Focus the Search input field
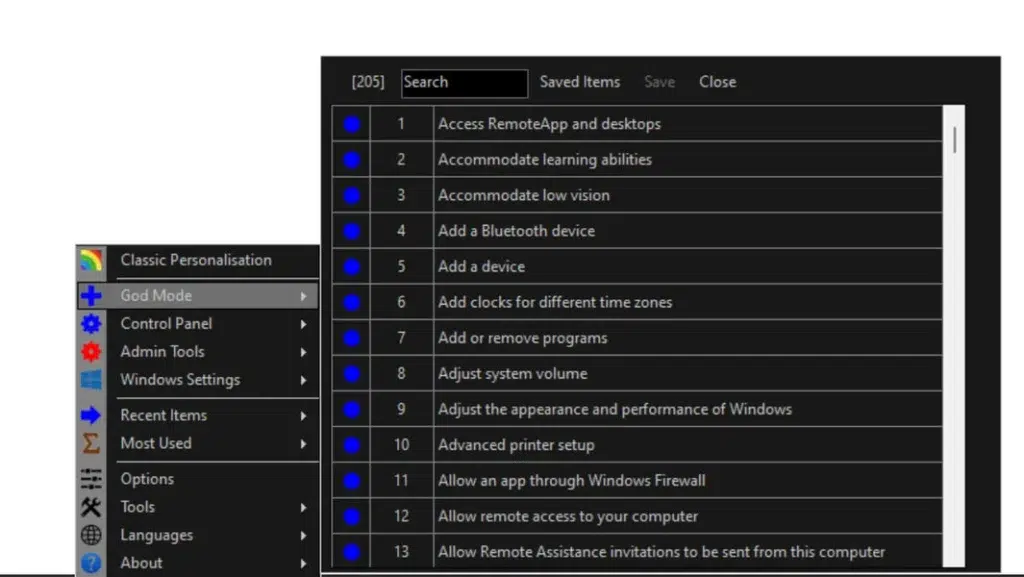The image size is (1024, 577). pyautogui.click(x=464, y=83)
